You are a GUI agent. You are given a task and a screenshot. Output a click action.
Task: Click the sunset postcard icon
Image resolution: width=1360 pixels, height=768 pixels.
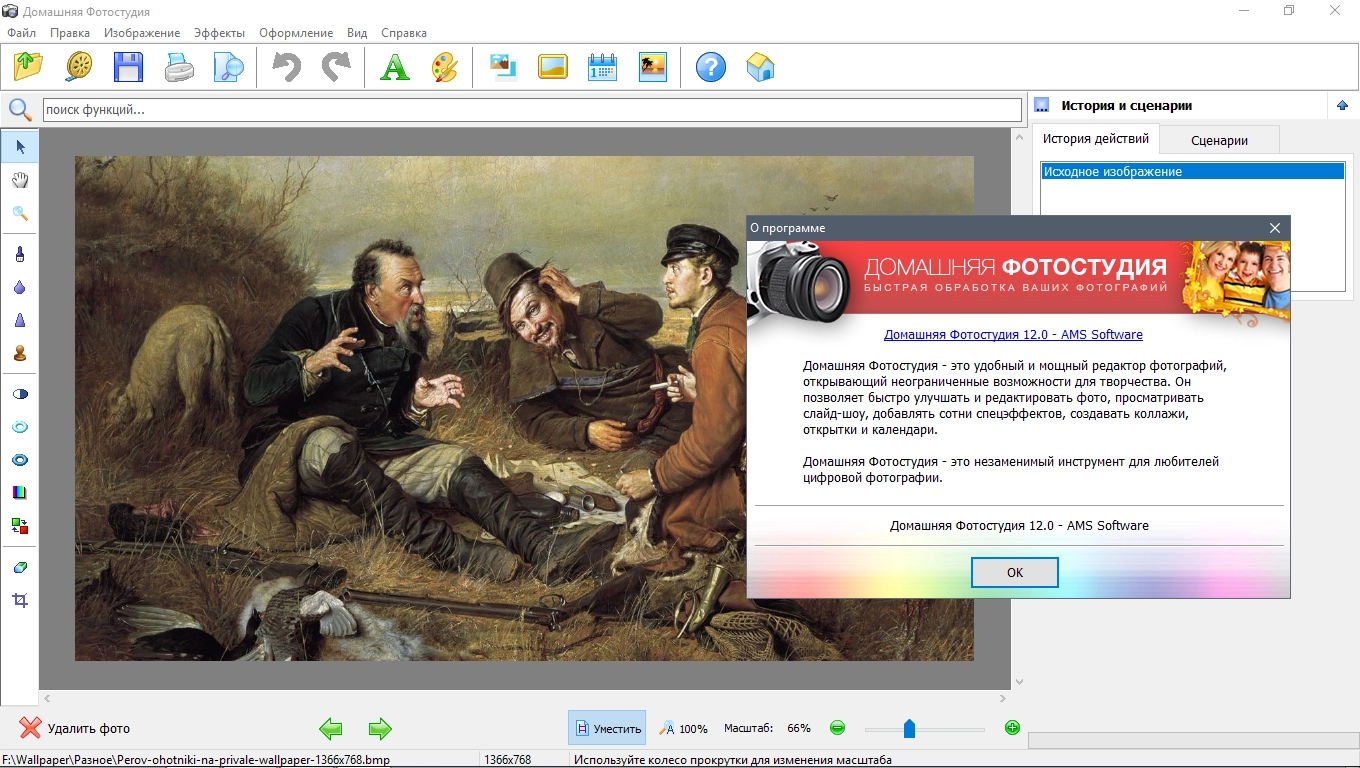point(653,67)
